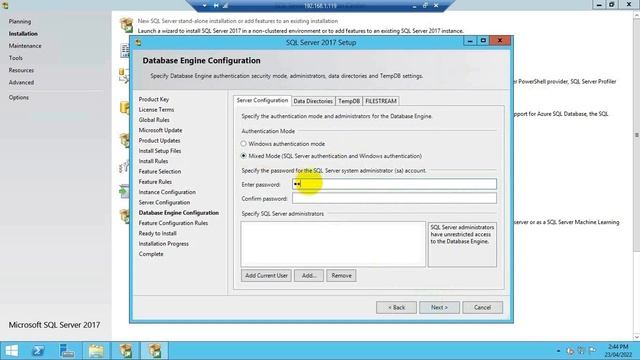Open the TempDB tab
640x360 pixels.
[349, 101]
